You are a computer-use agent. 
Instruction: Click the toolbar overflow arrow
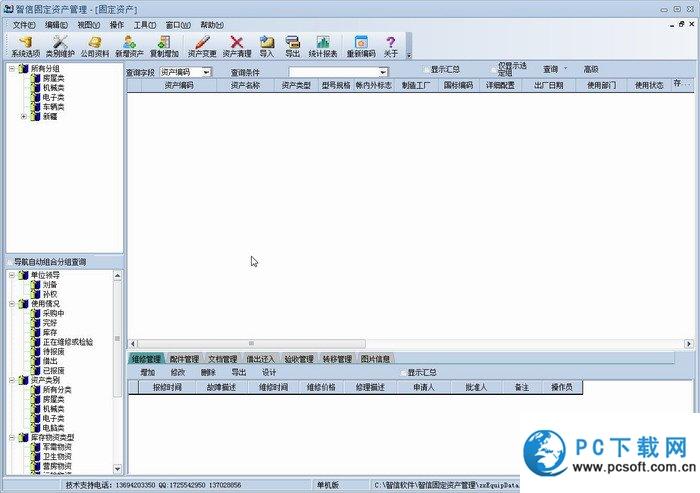408,55
